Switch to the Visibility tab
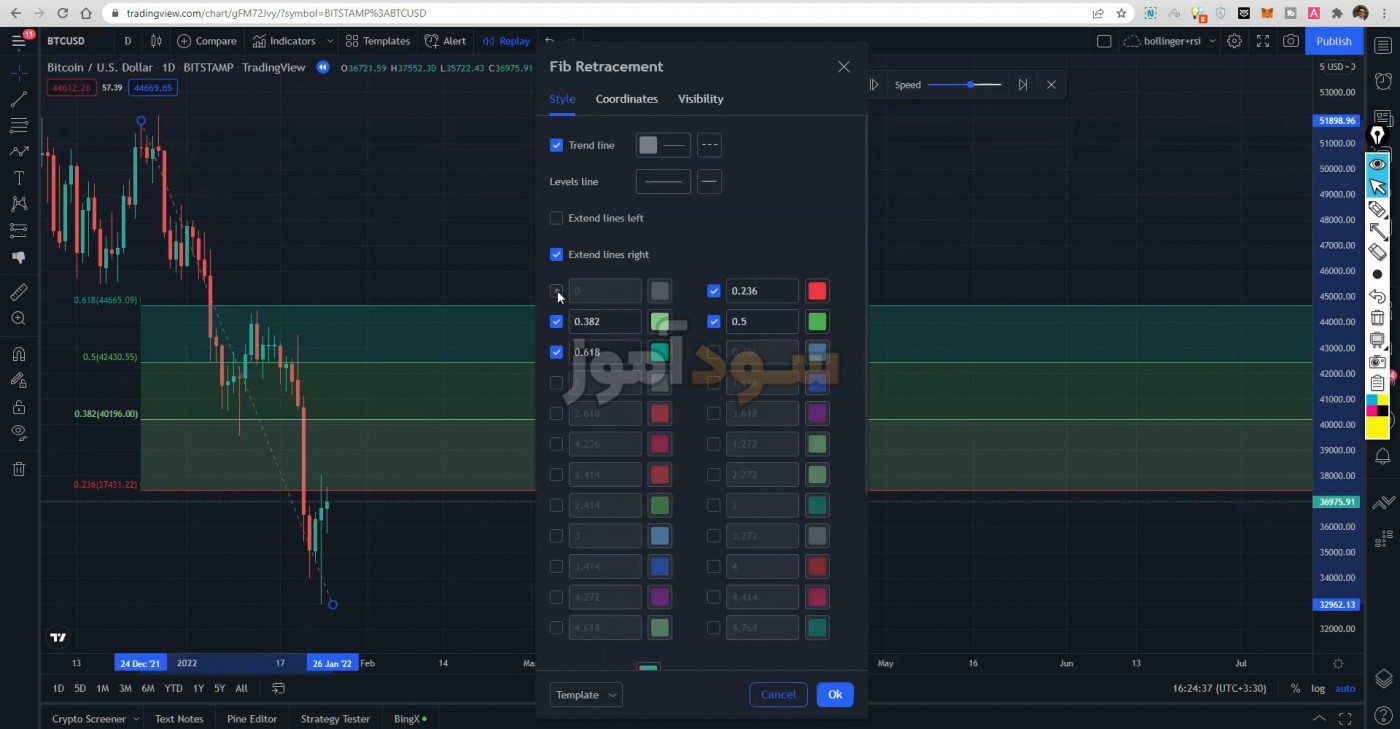The height and width of the screenshot is (729, 1400). 701,99
